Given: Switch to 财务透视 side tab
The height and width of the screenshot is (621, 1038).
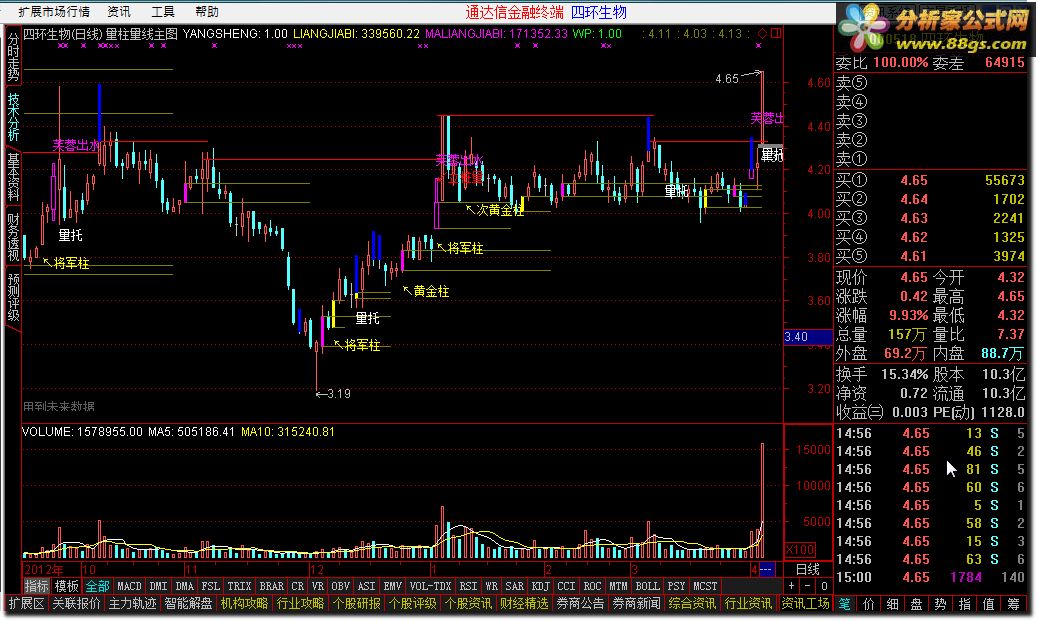Looking at the screenshot, I should point(13,236).
